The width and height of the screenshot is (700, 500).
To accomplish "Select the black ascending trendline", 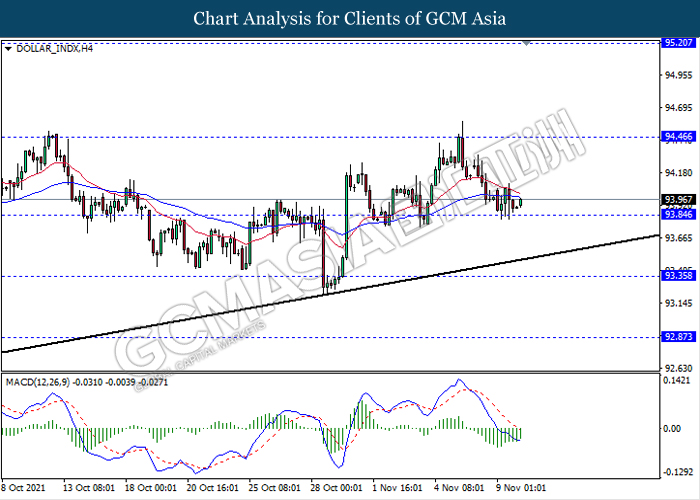I will [x=330, y=293].
